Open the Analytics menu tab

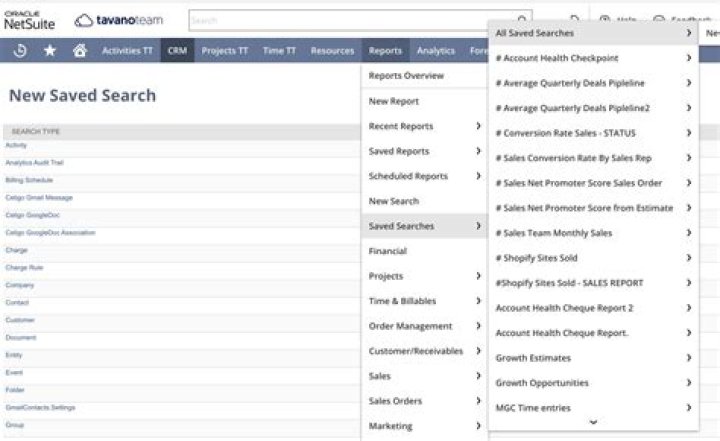pos(435,50)
